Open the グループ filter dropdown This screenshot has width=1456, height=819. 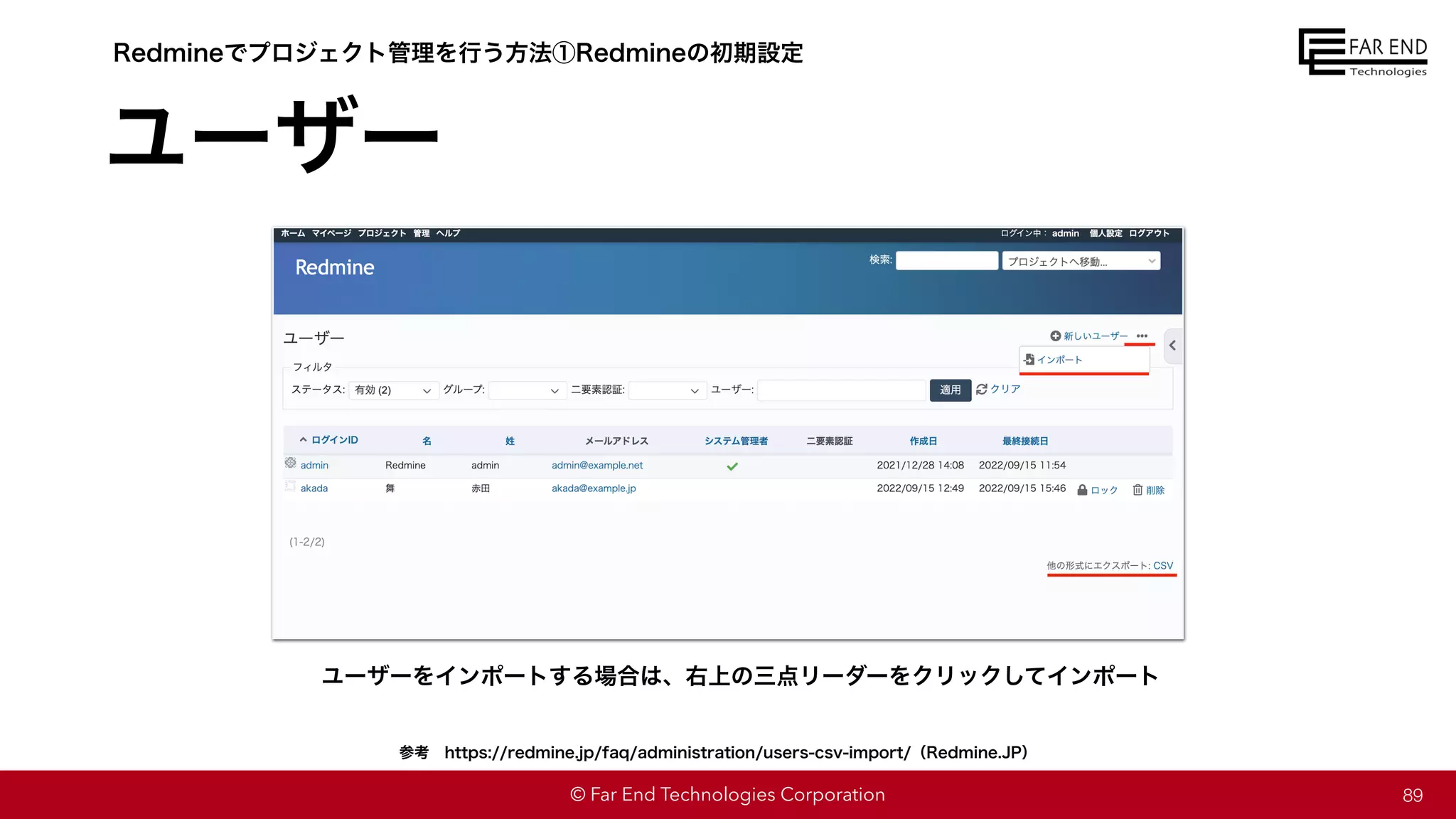pyautogui.click(x=527, y=390)
